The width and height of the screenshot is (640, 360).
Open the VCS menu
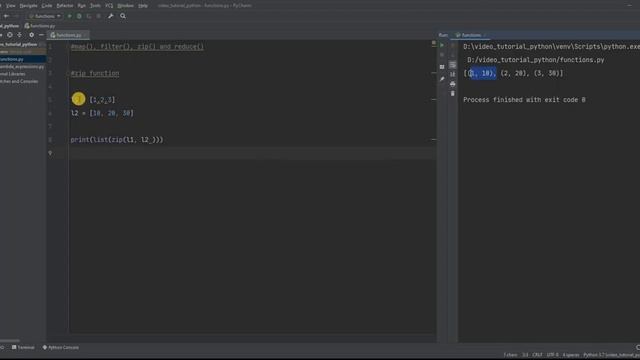click(109, 6)
